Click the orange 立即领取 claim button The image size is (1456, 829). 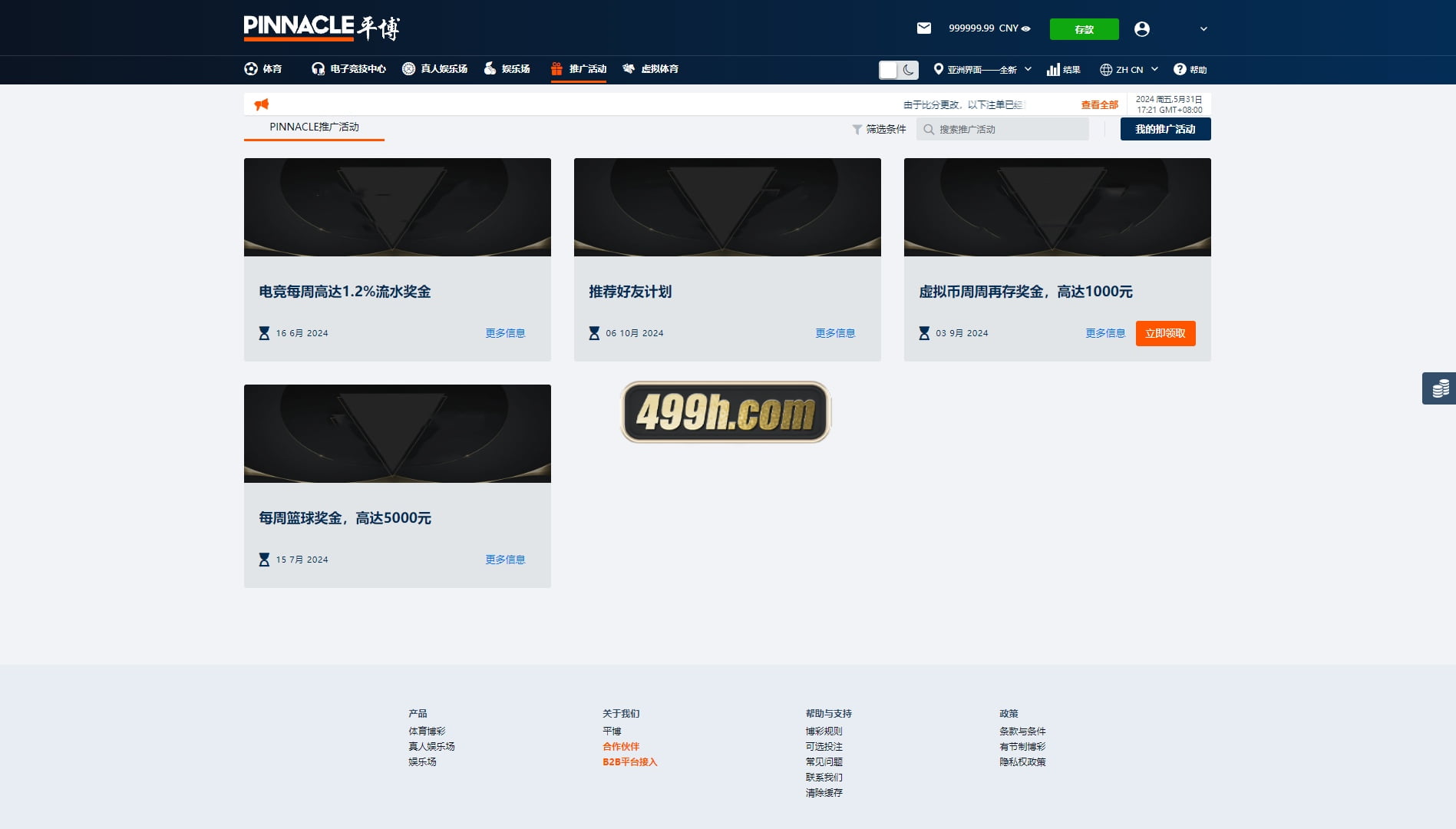pyautogui.click(x=1165, y=333)
